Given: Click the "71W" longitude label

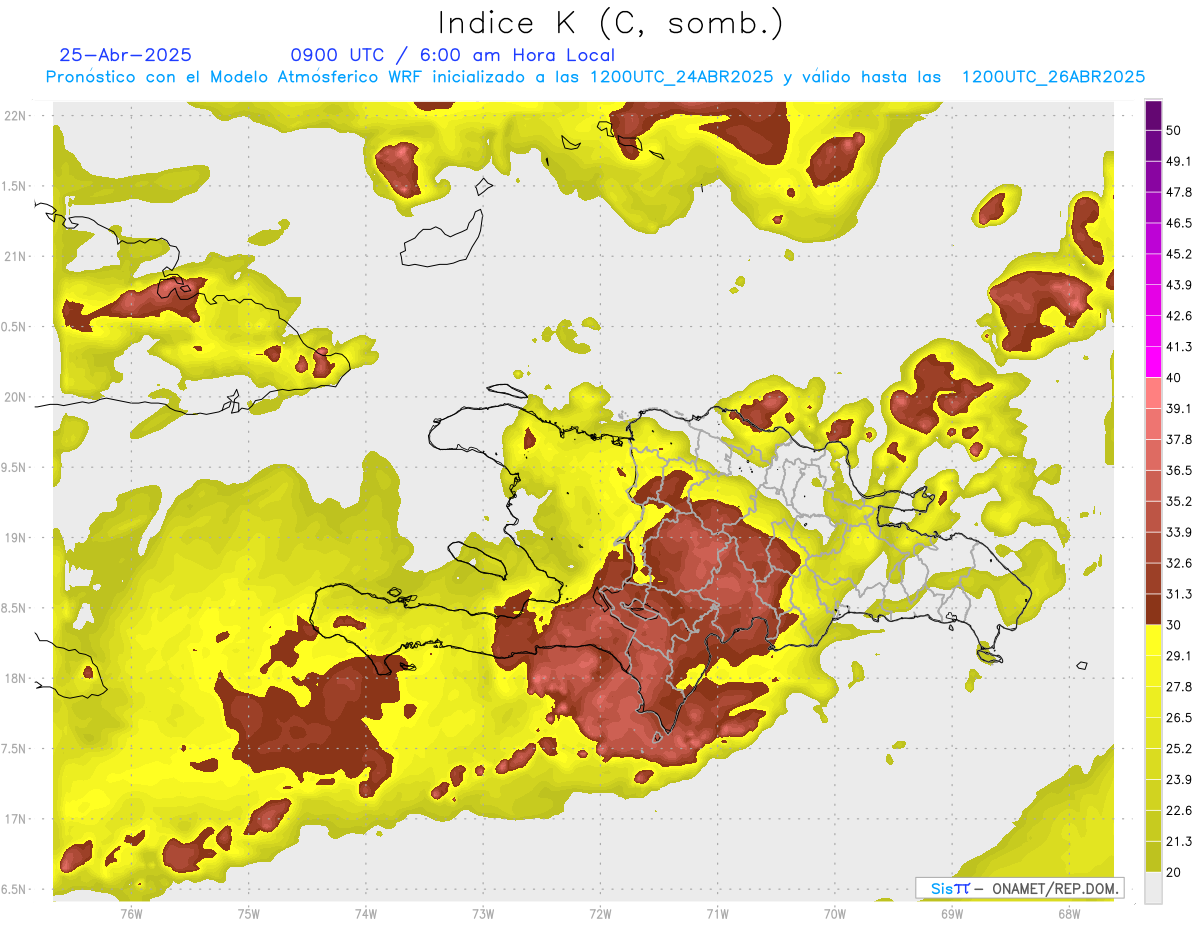Looking at the screenshot, I should pyautogui.click(x=717, y=913).
